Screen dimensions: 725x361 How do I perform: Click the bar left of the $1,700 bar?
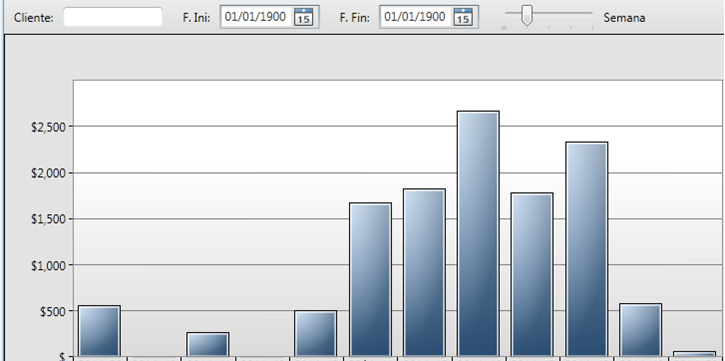point(316,333)
